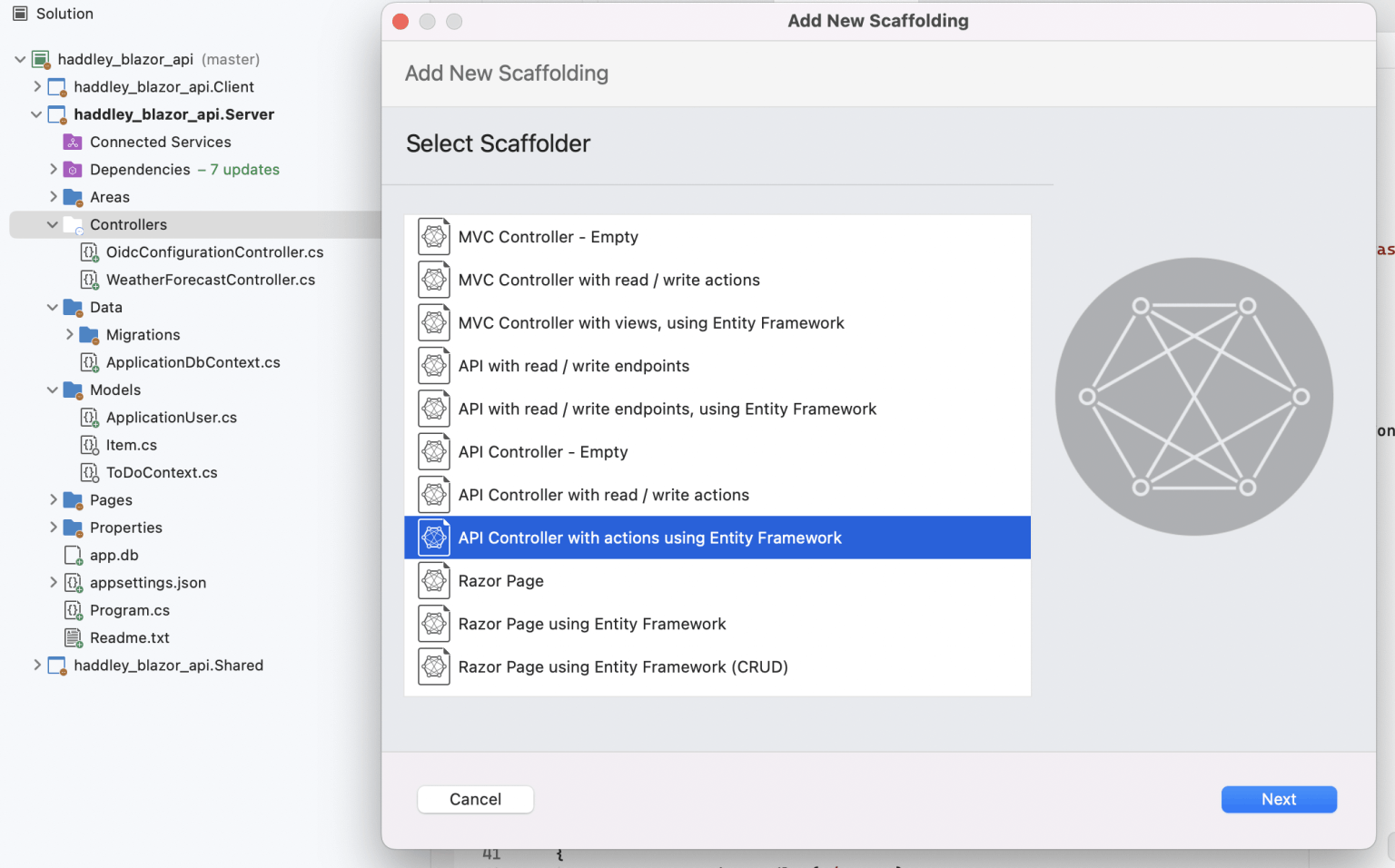
Task: Choose API with read / write endpoints
Action: pos(573,366)
